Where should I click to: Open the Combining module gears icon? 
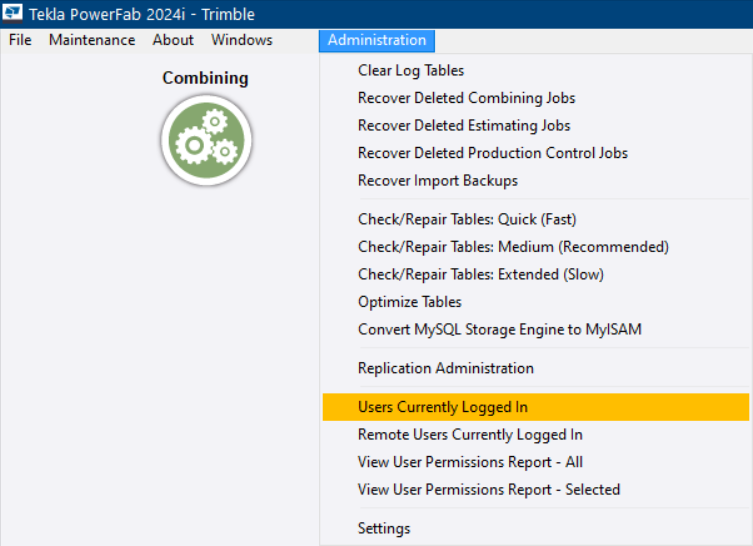tap(206, 140)
